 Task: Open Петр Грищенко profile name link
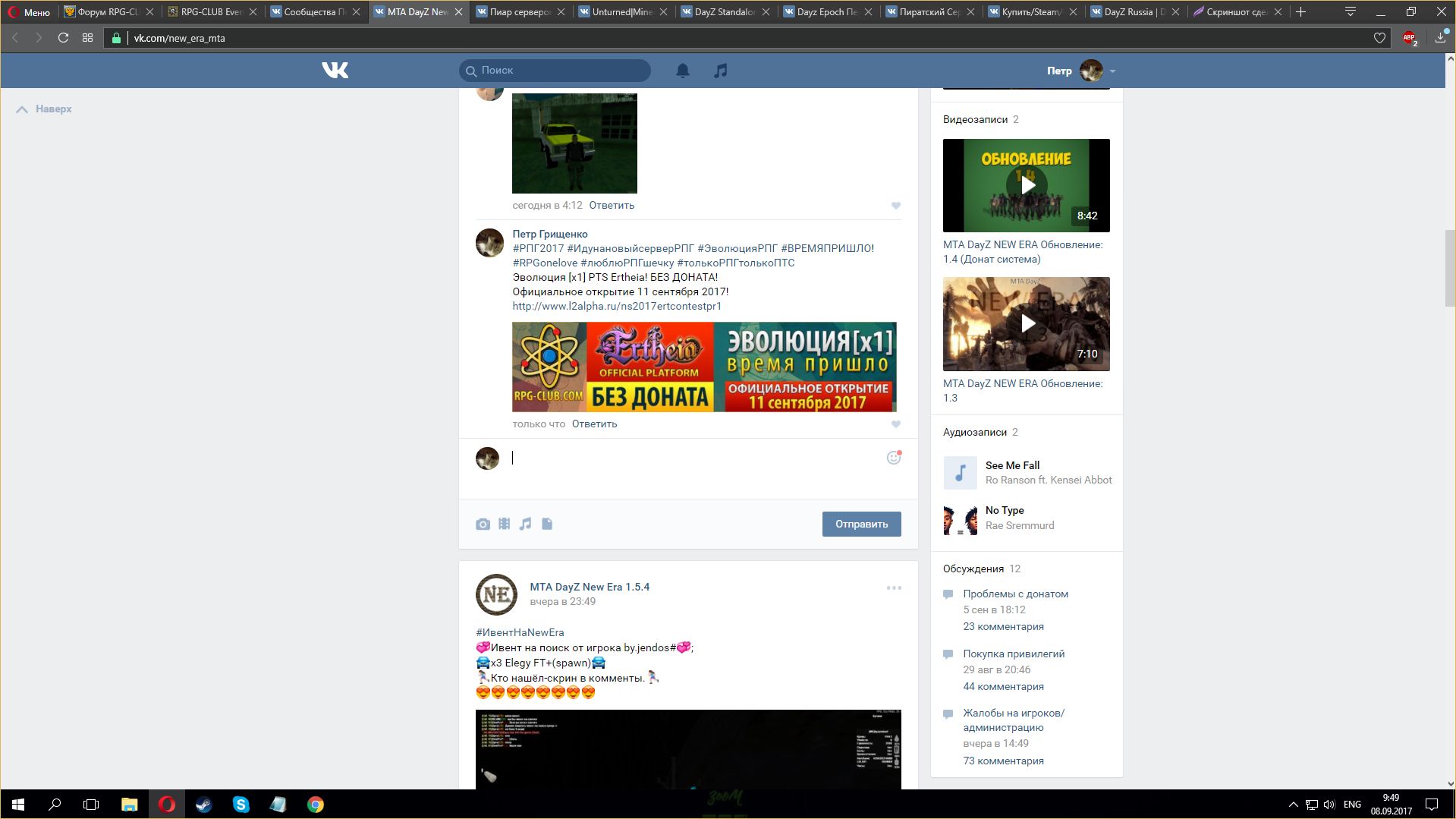click(550, 234)
